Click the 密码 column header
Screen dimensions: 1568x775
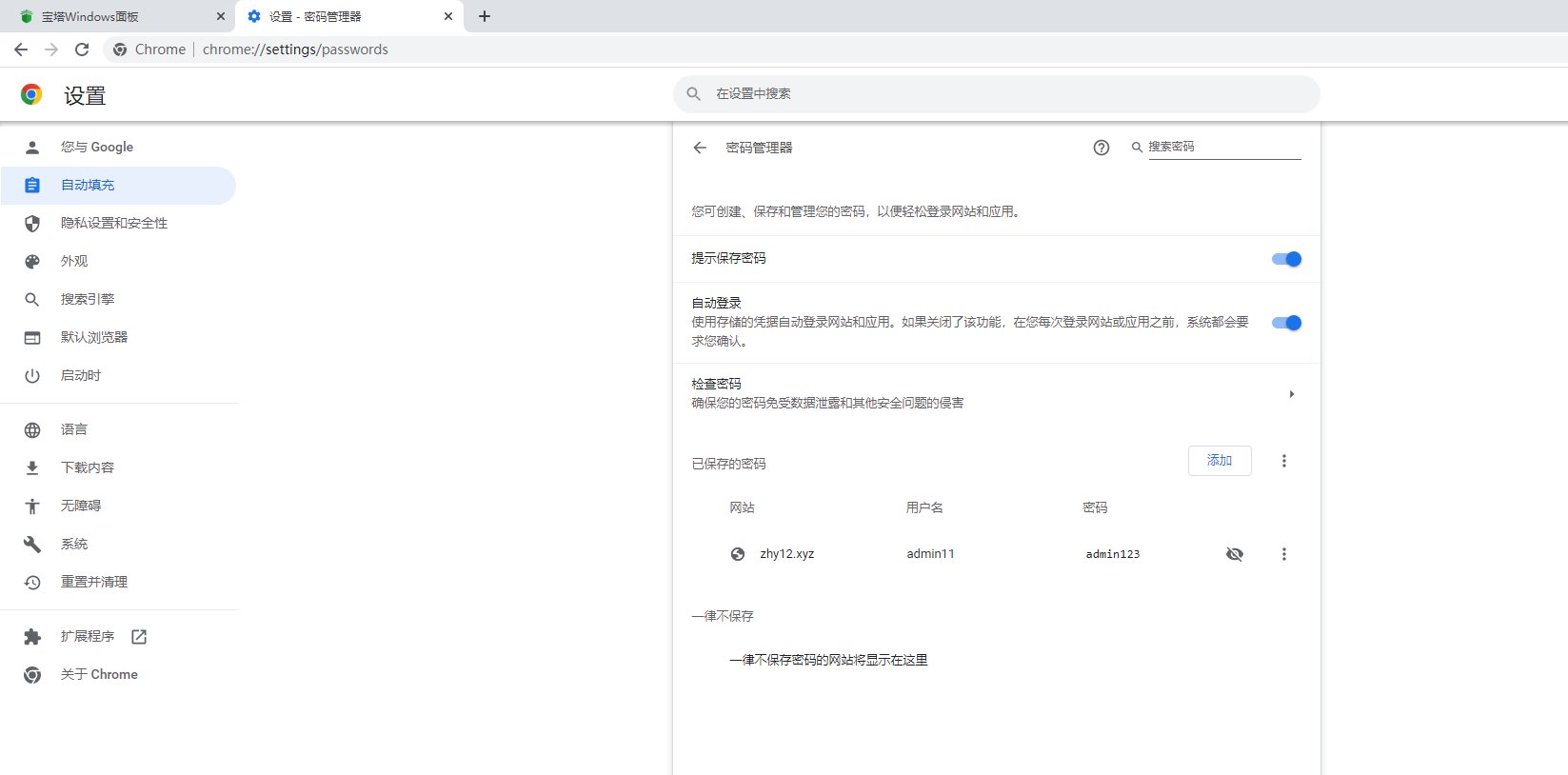(x=1095, y=507)
